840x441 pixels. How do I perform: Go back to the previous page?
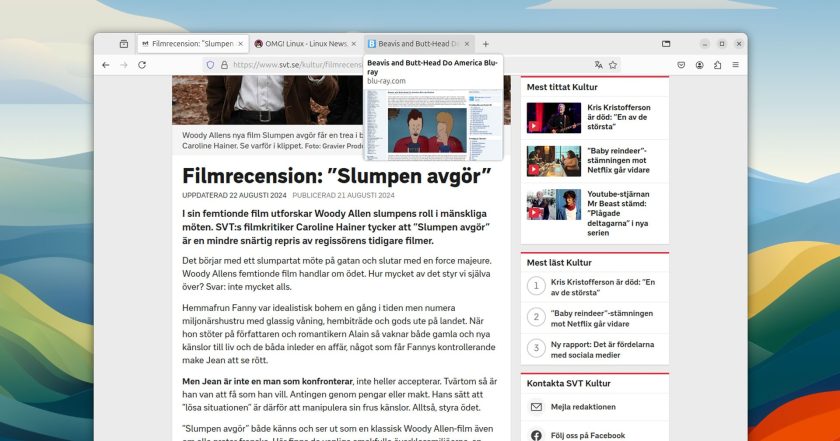click(x=106, y=65)
